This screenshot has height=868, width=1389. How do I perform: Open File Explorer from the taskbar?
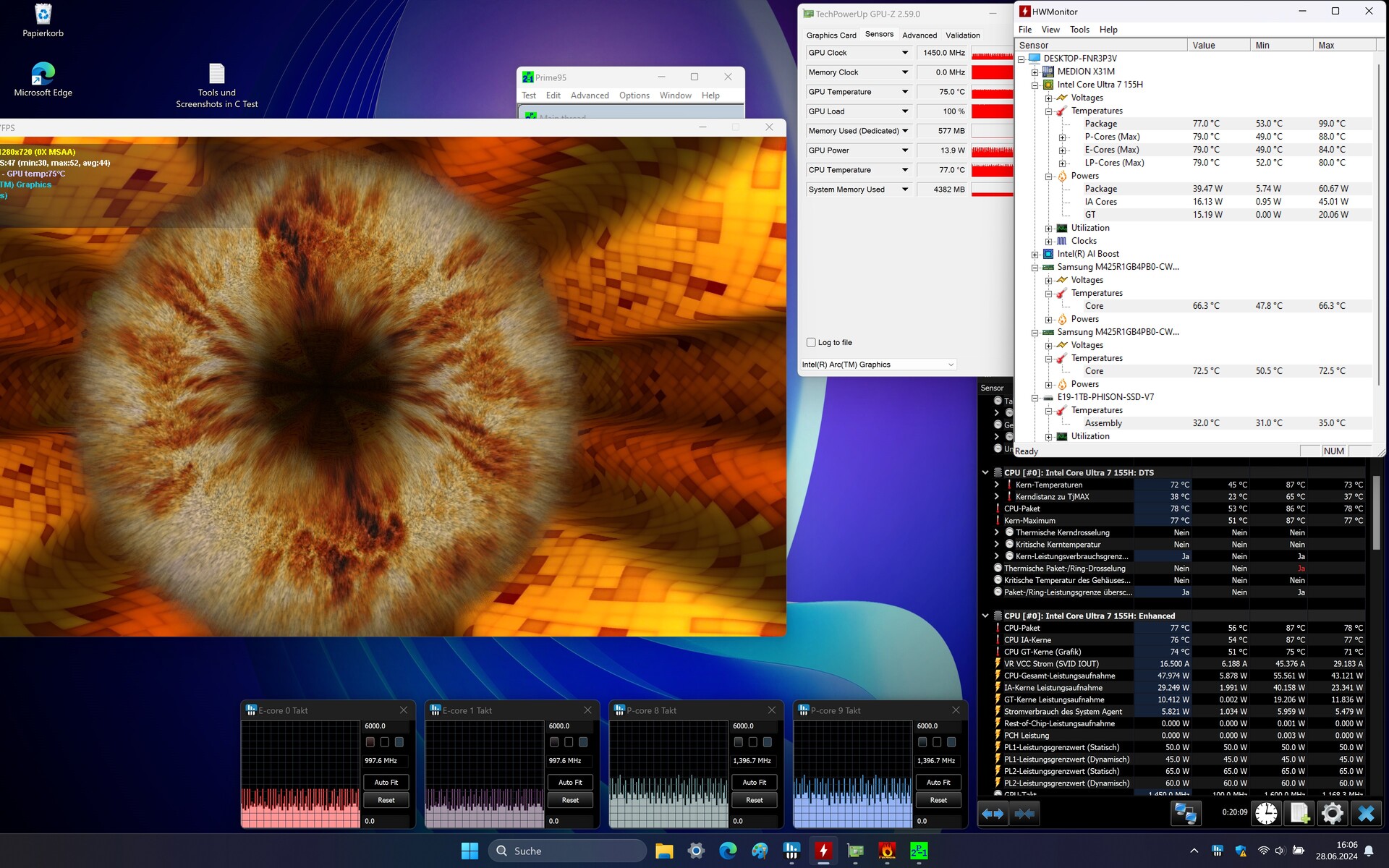point(664,851)
